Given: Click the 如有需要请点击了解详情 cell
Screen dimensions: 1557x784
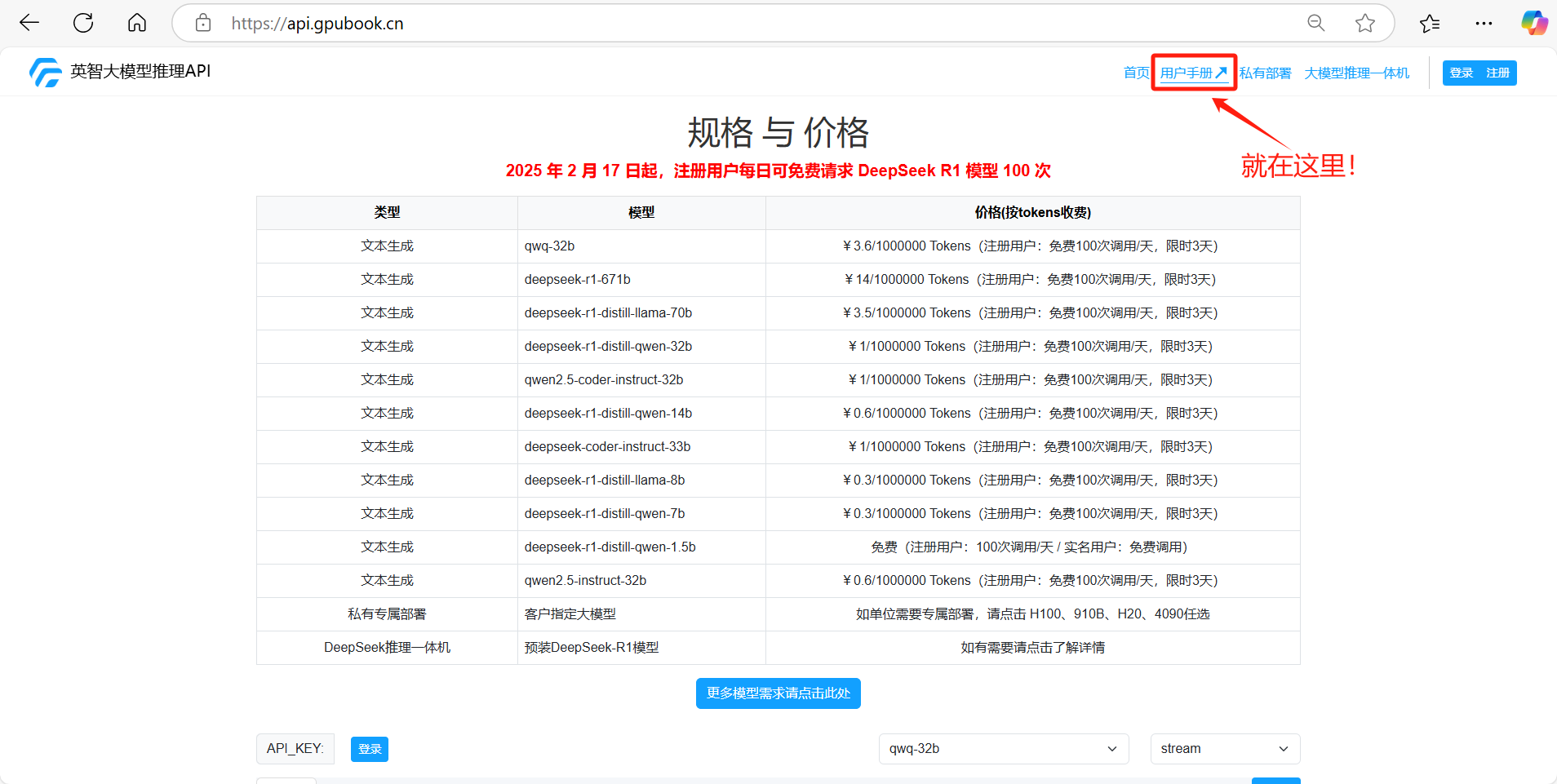Looking at the screenshot, I should pyautogui.click(x=1032, y=648).
